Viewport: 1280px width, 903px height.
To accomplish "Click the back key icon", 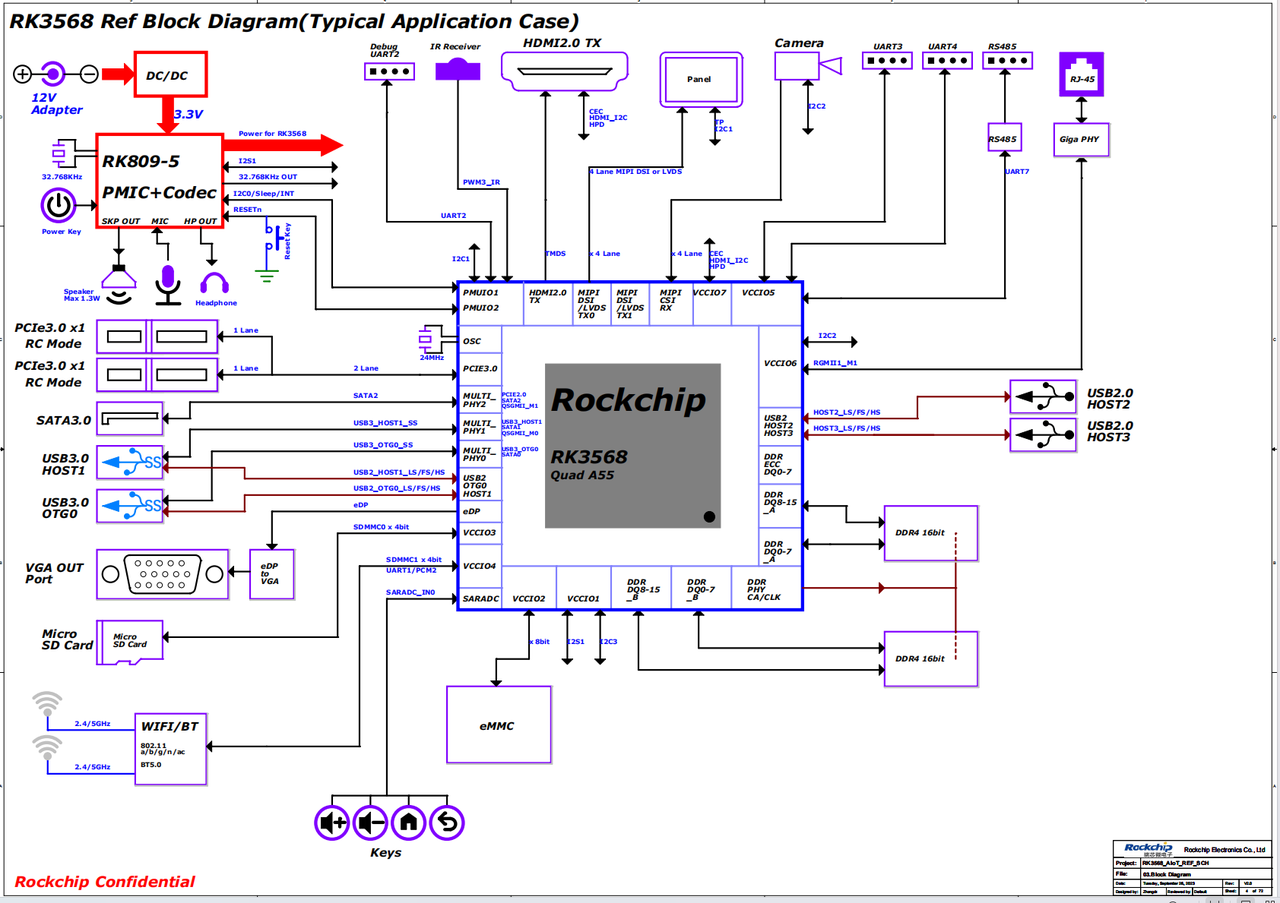I will pyautogui.click(x=446, y=823).
